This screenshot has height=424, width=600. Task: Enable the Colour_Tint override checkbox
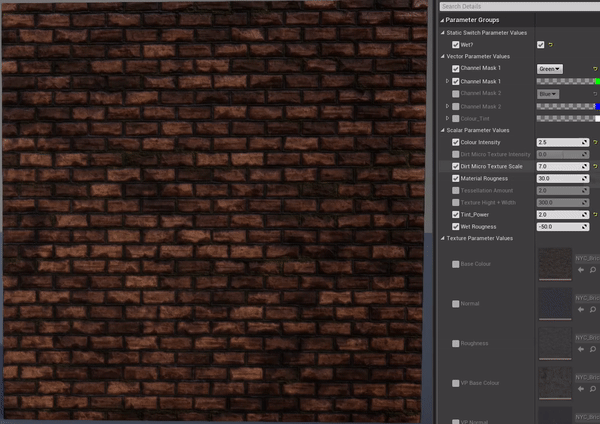coord(455,119)
